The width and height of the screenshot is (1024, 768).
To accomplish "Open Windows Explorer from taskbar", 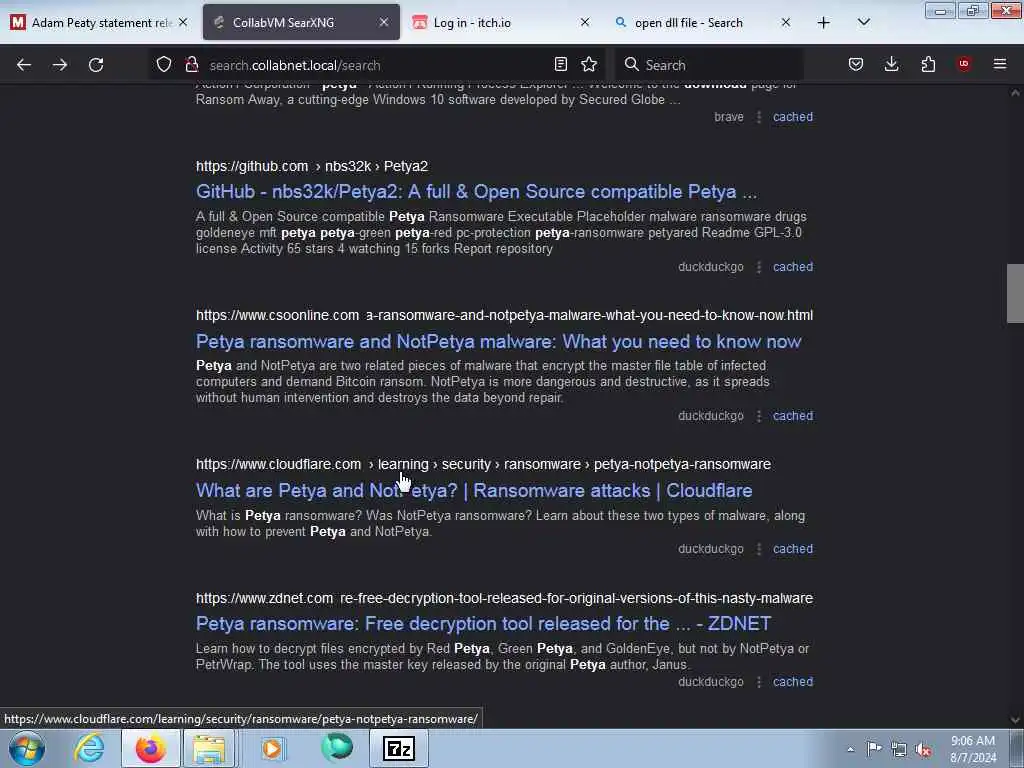I will (x=209, y=748).
